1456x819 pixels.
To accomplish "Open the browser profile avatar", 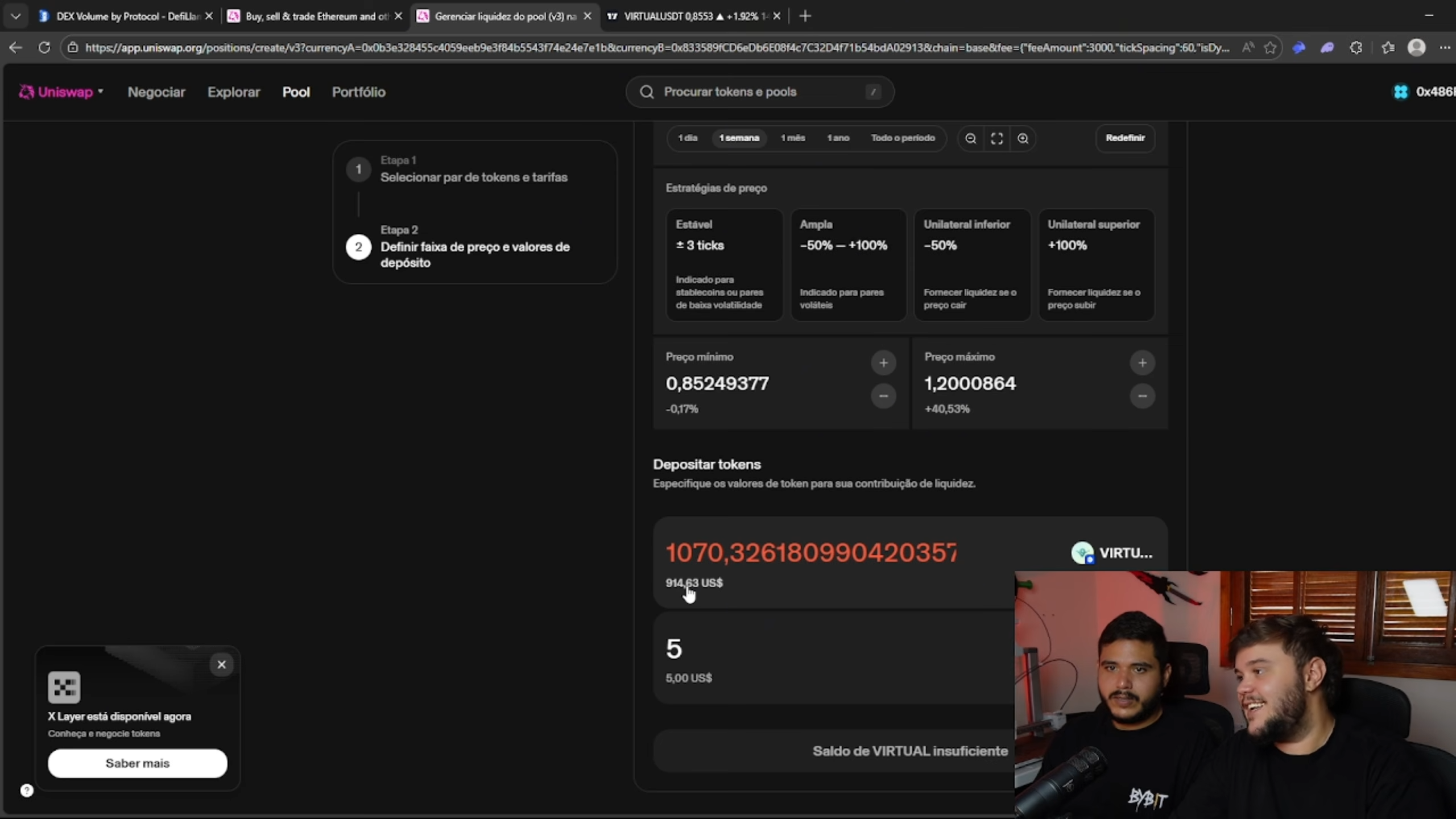I will [x=1416, y=48].
